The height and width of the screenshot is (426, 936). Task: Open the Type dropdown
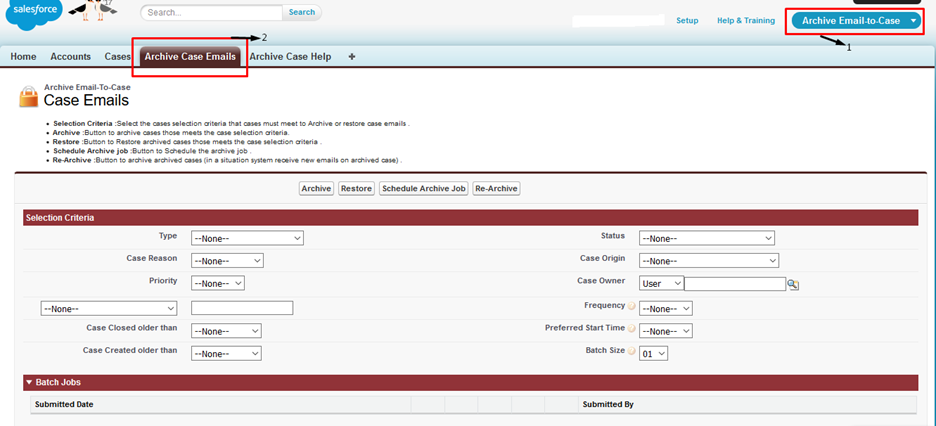(247, 238)
